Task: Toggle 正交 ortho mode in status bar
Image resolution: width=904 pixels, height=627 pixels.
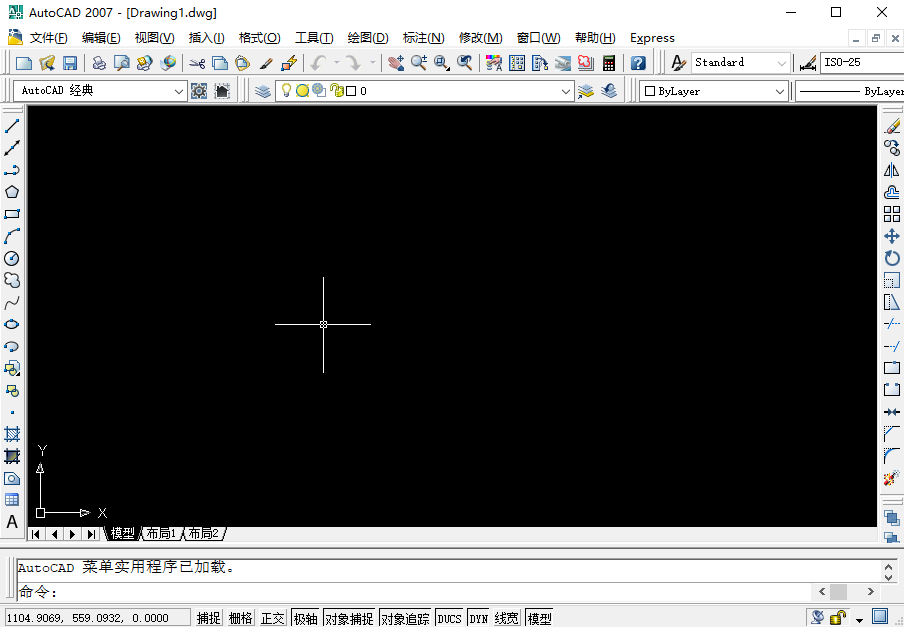Action: (273, 618)
